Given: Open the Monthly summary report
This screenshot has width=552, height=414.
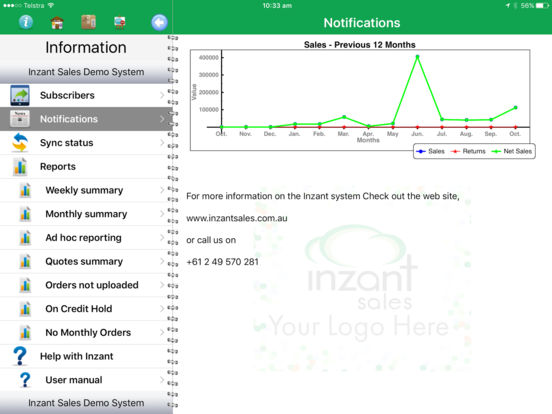Looking at the screenshot, I should pyautogui.click(x=86, y=214).
